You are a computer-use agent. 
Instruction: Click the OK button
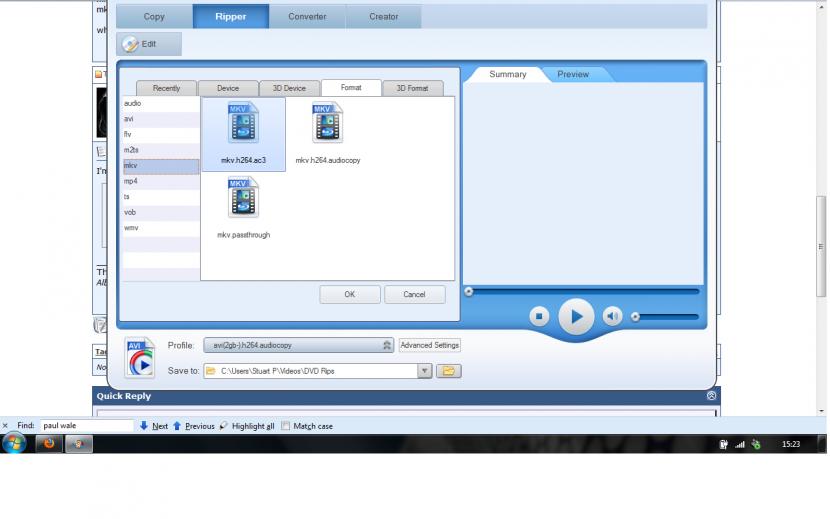[x=349, y=294]
